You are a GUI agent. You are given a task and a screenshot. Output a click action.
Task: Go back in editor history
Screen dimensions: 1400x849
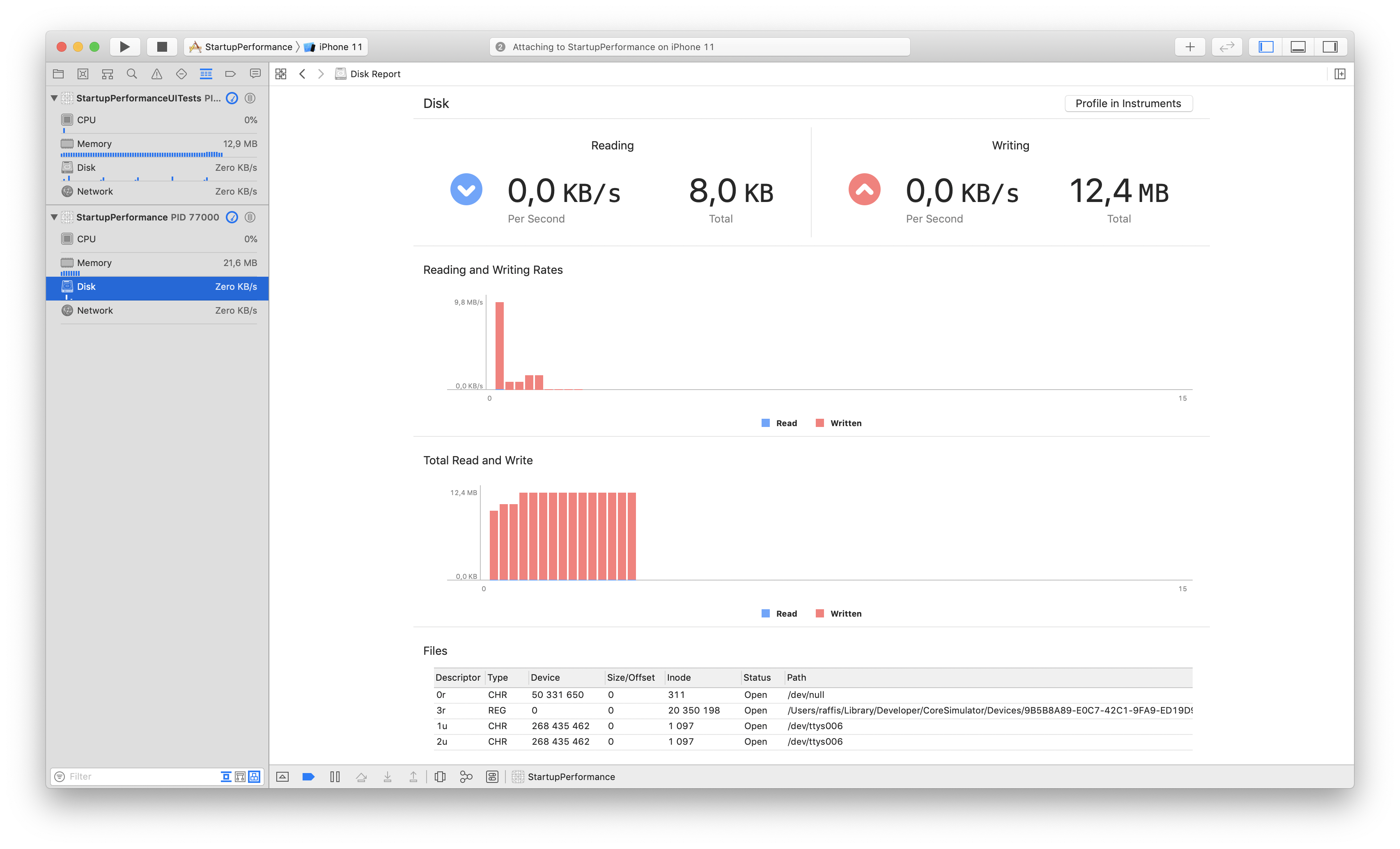tap(302, 74)
